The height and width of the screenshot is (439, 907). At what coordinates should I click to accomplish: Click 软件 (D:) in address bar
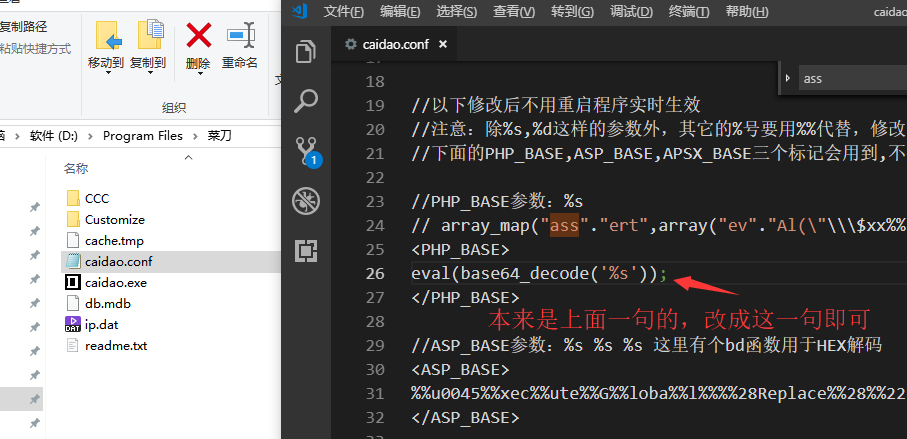coord(54,136)
